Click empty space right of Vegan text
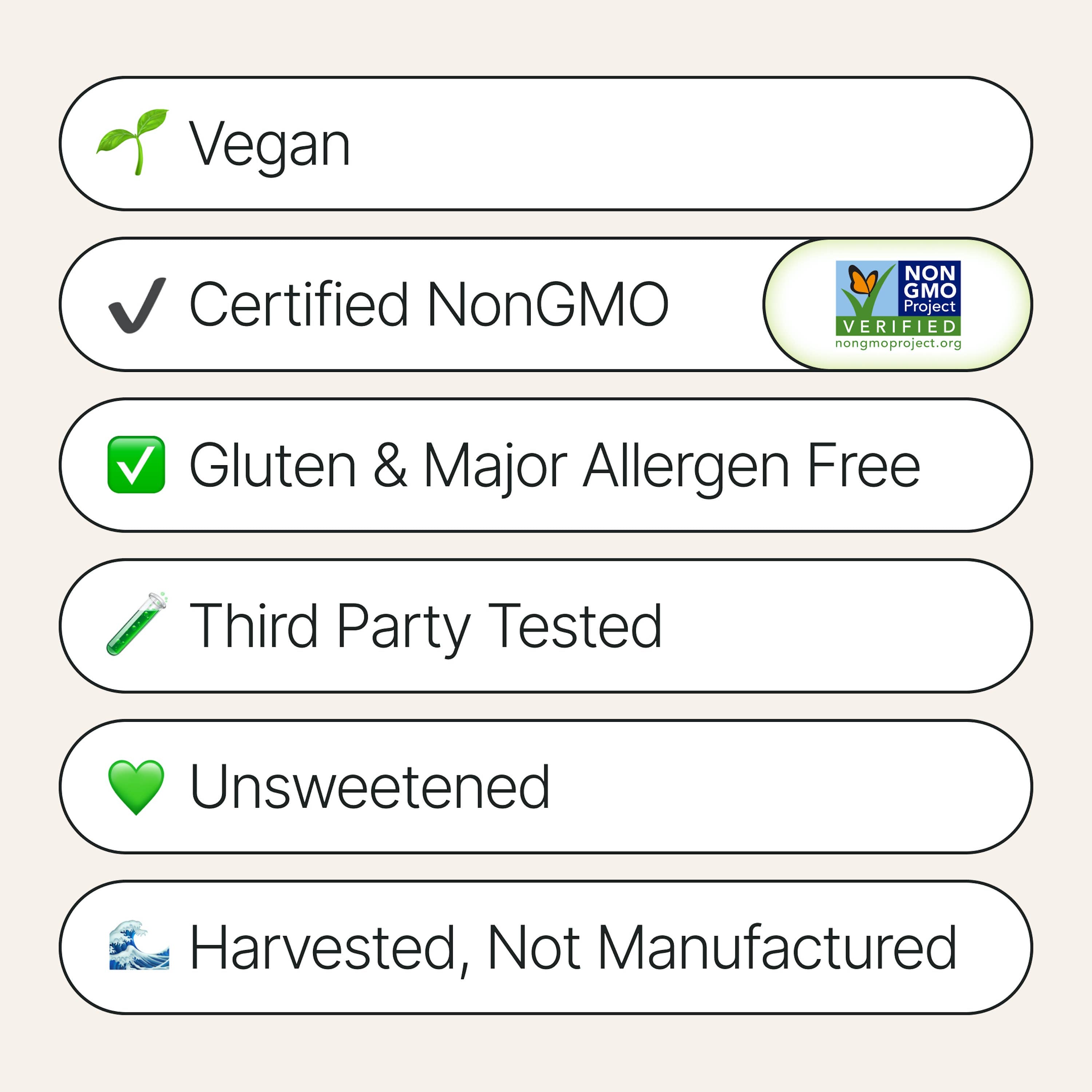The height and width of the screenshot is (1092, 1092). click(x=678, y=143)
